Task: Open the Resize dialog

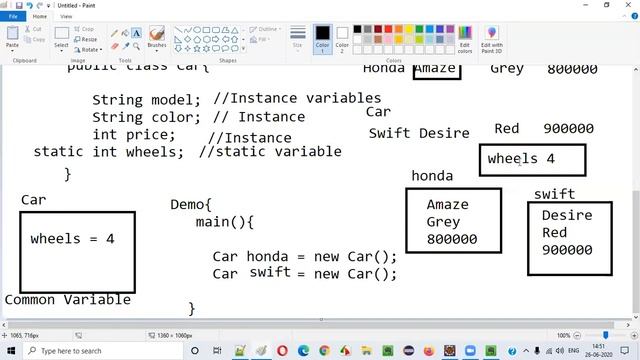Action: (86, 39)
